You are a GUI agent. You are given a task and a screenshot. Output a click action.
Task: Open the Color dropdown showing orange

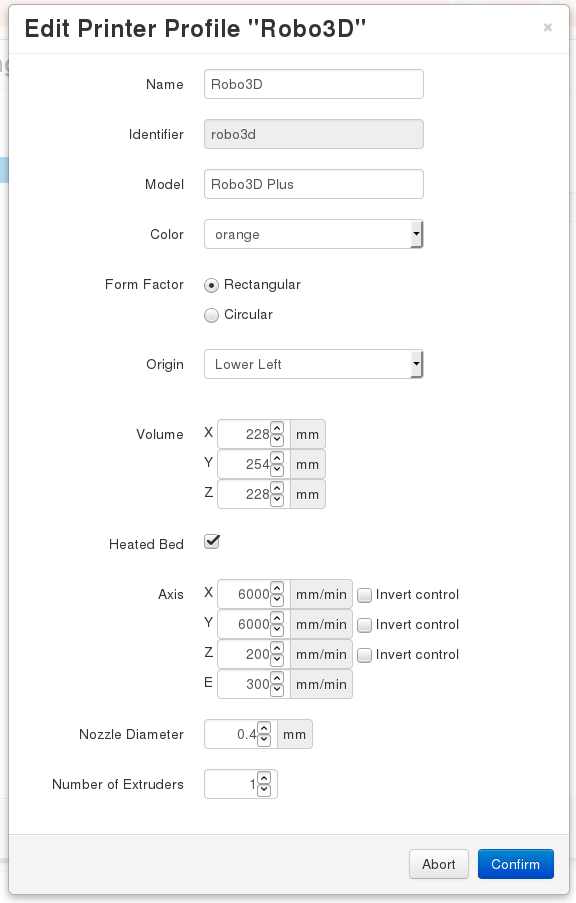(314, 234)
